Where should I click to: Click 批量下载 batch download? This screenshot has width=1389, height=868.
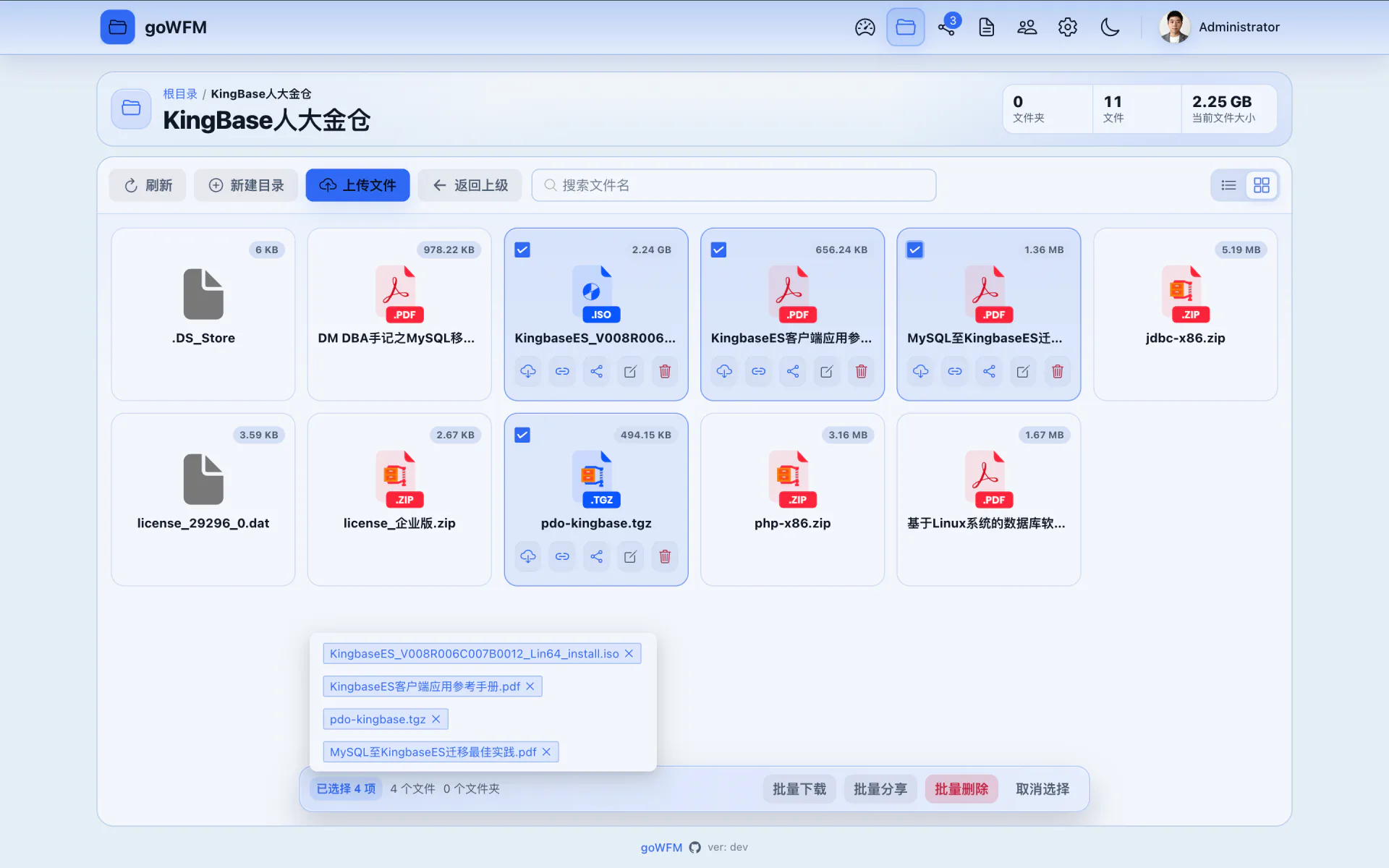[x=799, y=789]
